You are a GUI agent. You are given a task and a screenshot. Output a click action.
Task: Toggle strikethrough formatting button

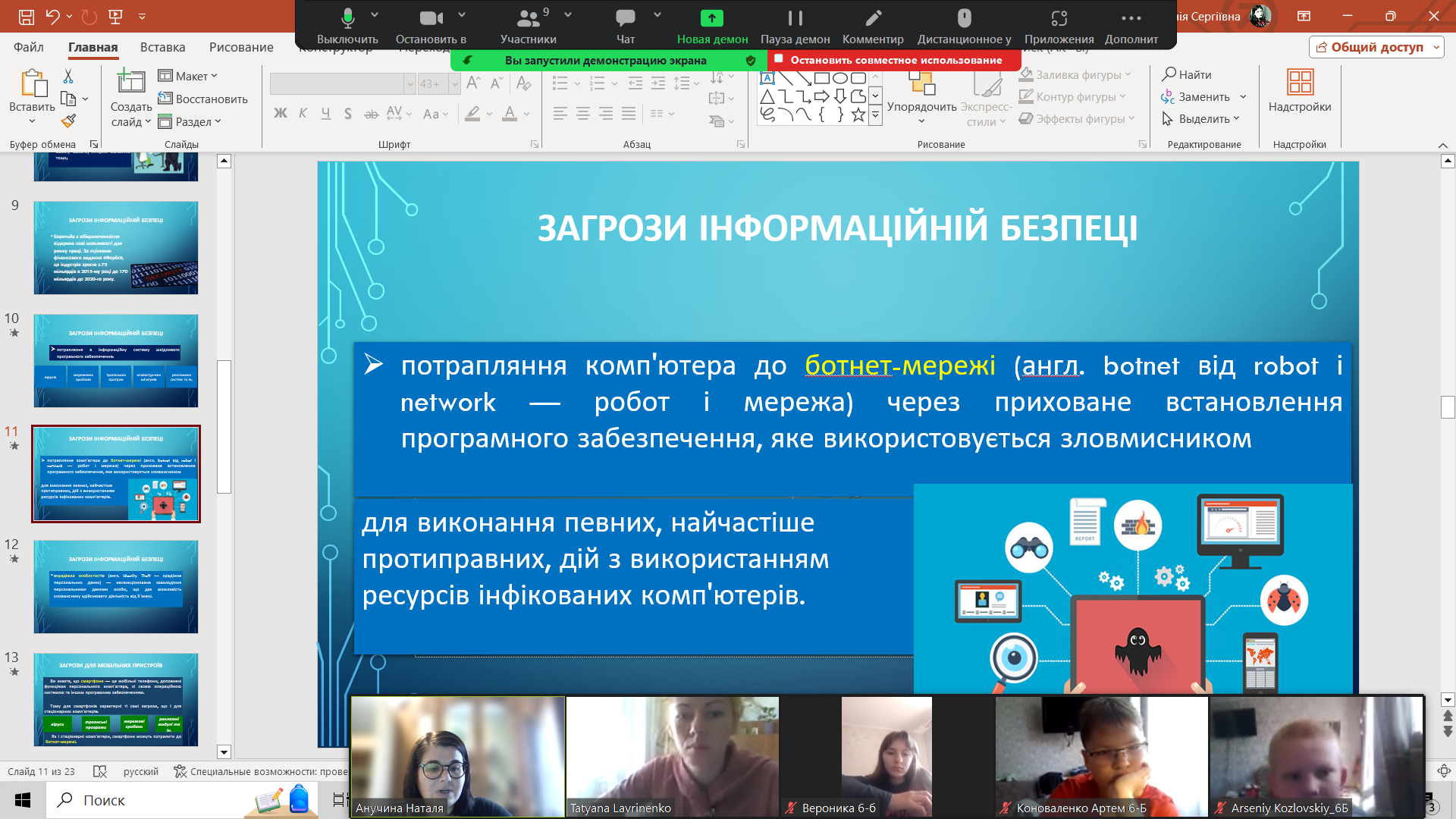tap(371, 114)
